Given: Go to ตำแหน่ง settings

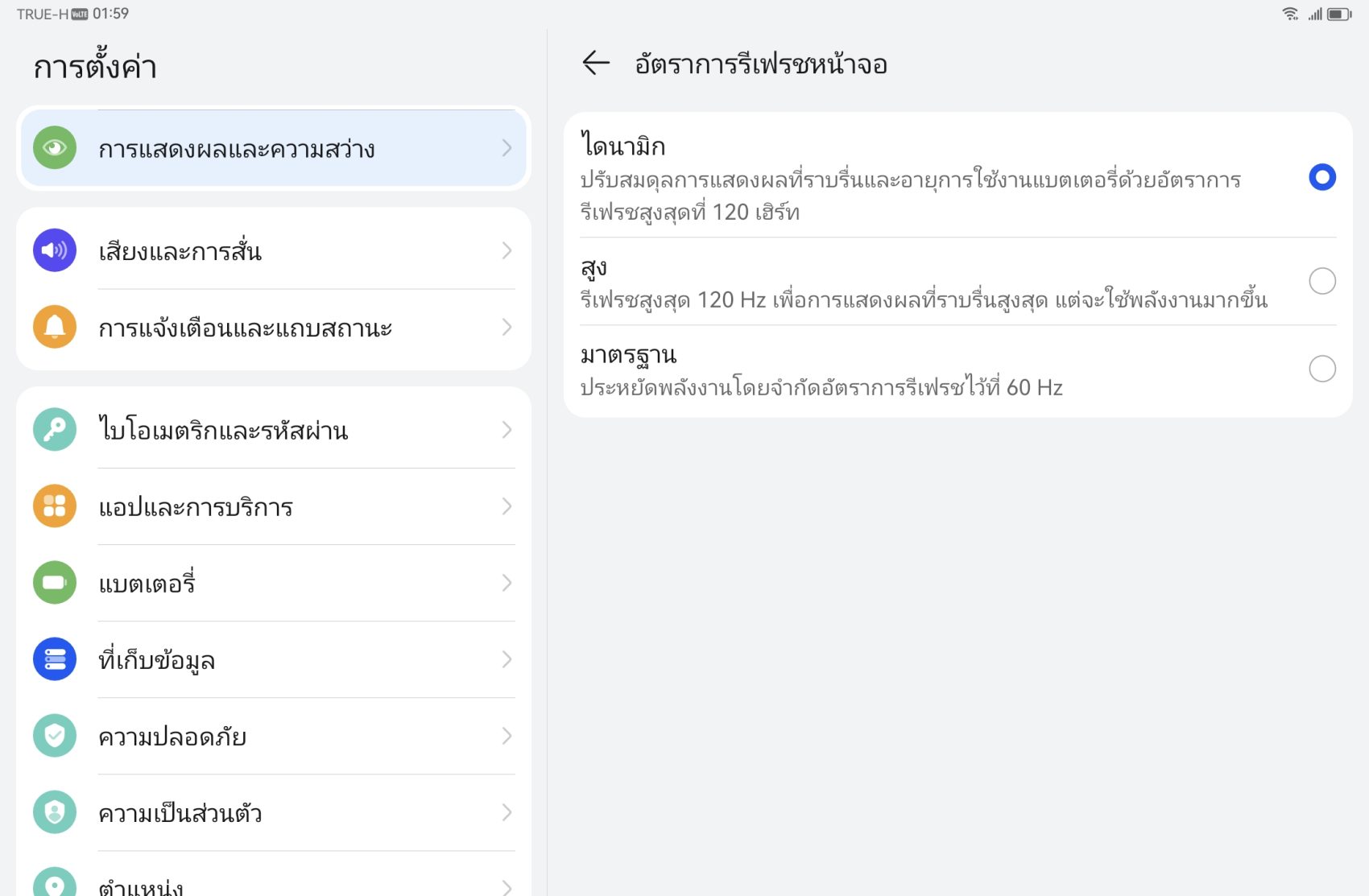Looking at the screenshot, I should tap(274, 874).
